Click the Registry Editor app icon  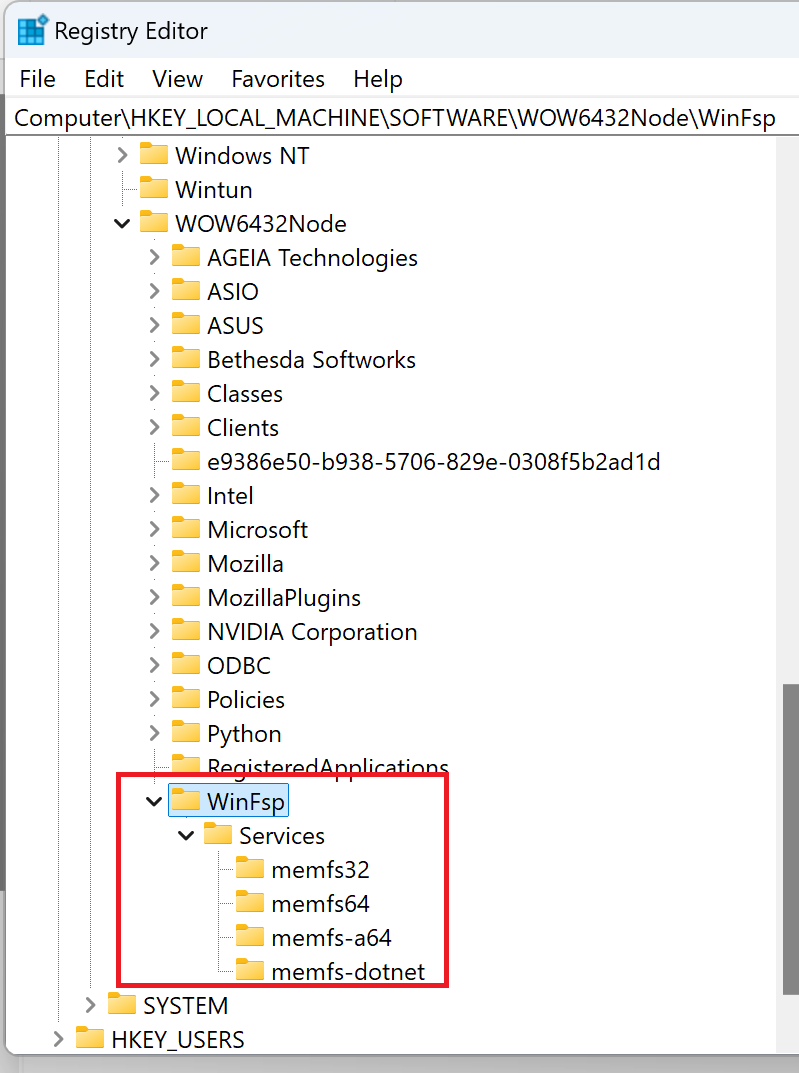click(x=32, y=31)
